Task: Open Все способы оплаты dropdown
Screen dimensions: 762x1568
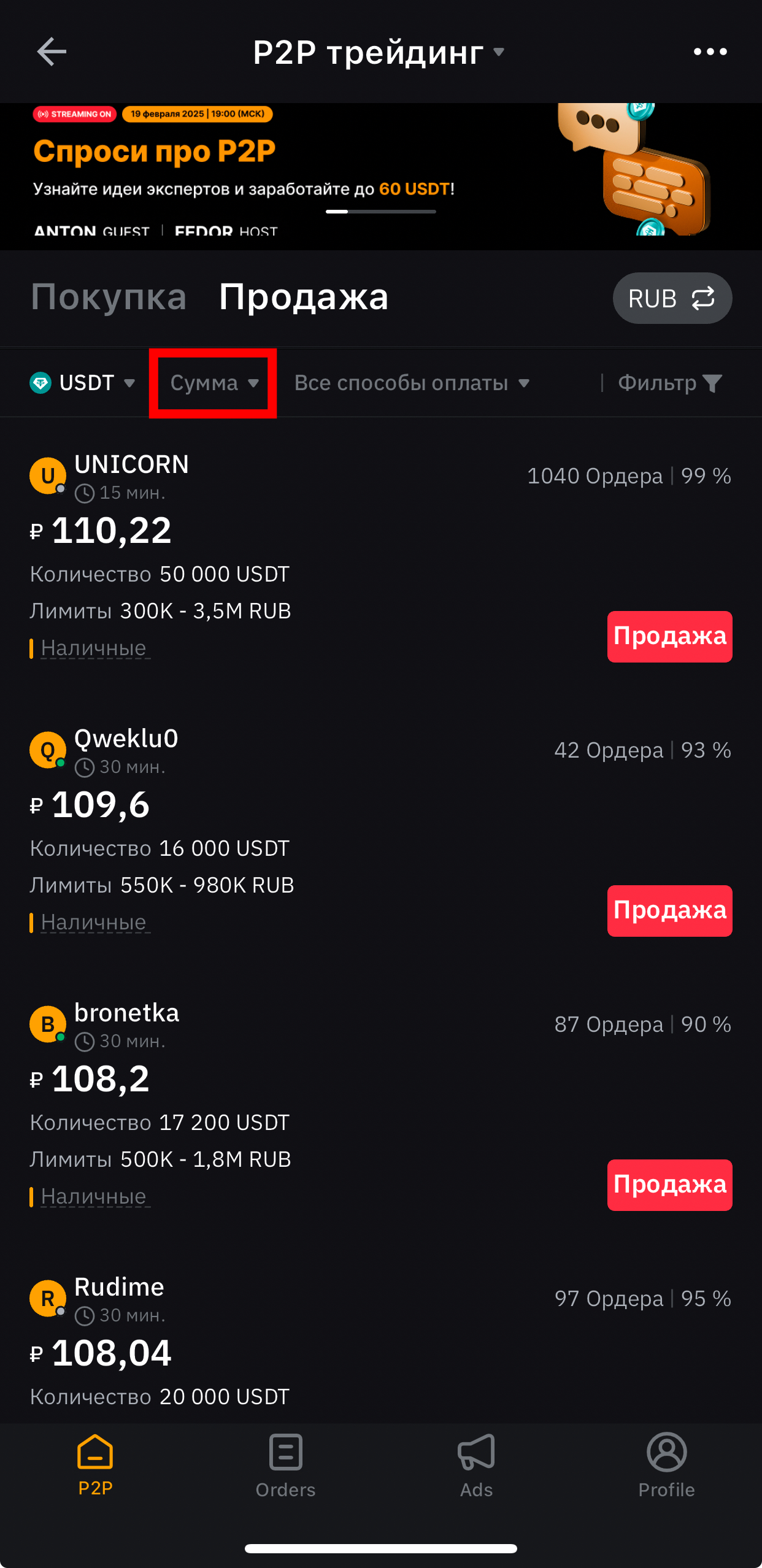Action: click(x=412, y=383)
